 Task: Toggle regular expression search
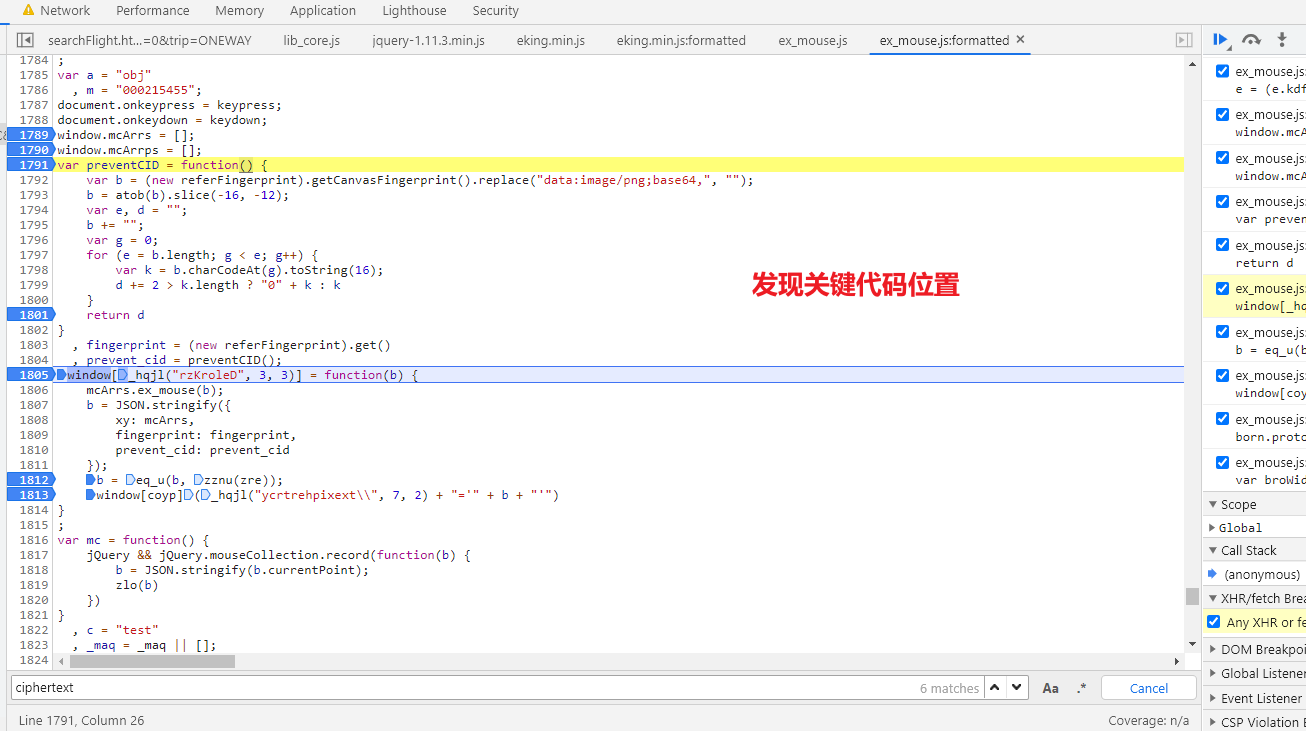(x=1081, y=688)
